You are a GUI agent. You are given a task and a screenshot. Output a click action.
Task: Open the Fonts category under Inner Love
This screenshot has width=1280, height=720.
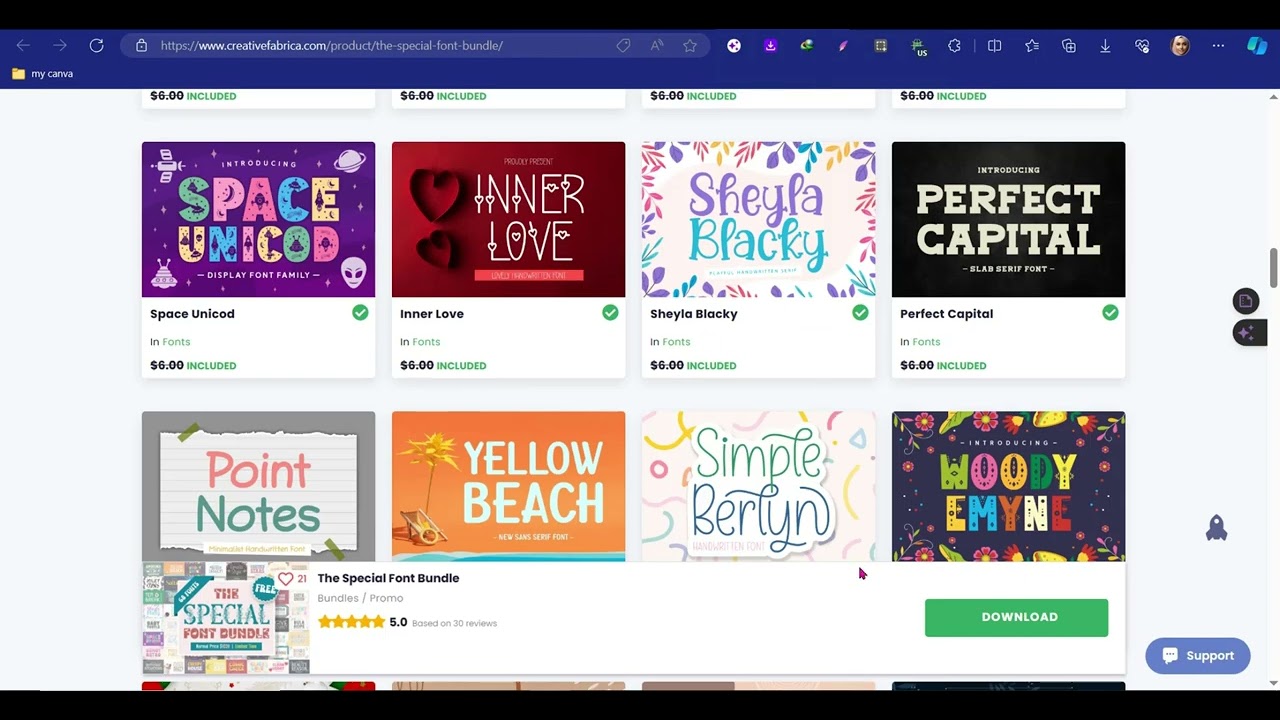coord(426,342)
